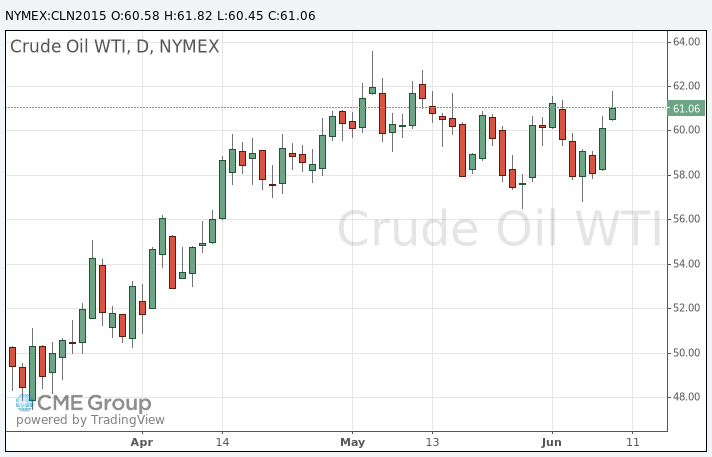Select the 48.00 price axis label
The width and height of the screenshot is (712, 457).
coord(685,397)
